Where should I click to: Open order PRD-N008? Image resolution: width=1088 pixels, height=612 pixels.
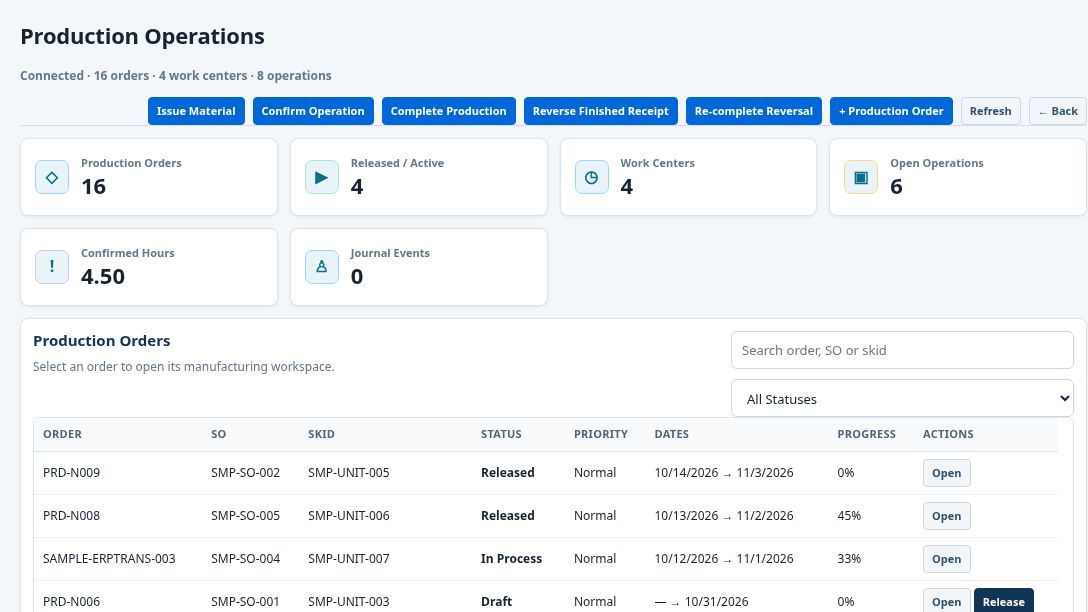pos(946,516)
